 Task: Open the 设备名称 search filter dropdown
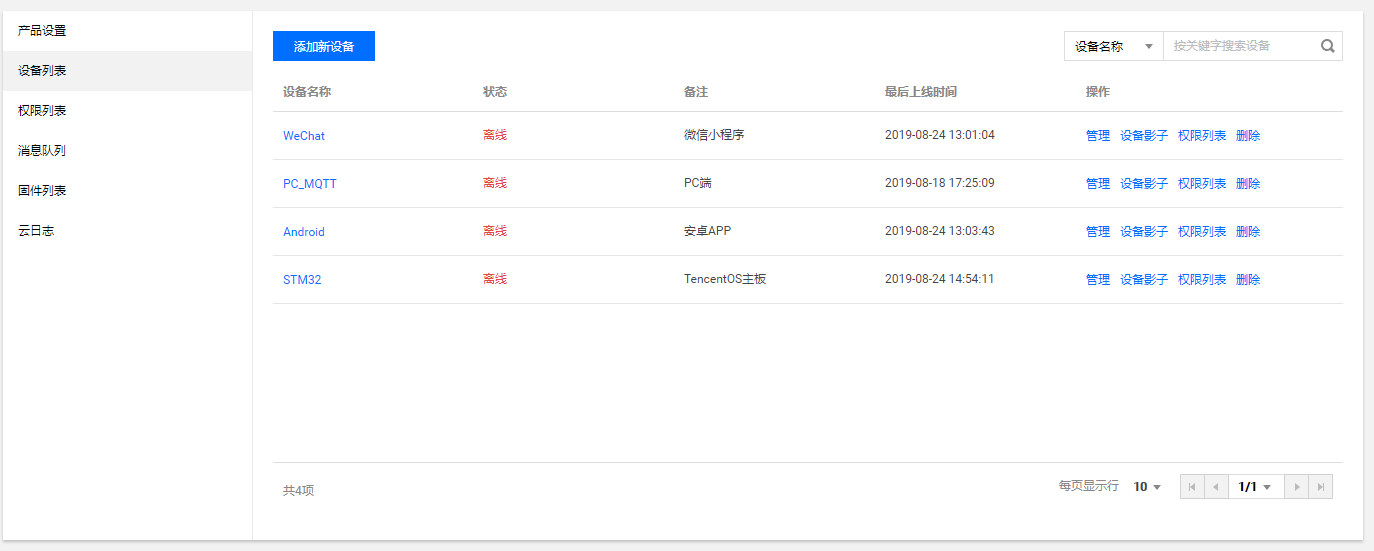point(1114,46)
